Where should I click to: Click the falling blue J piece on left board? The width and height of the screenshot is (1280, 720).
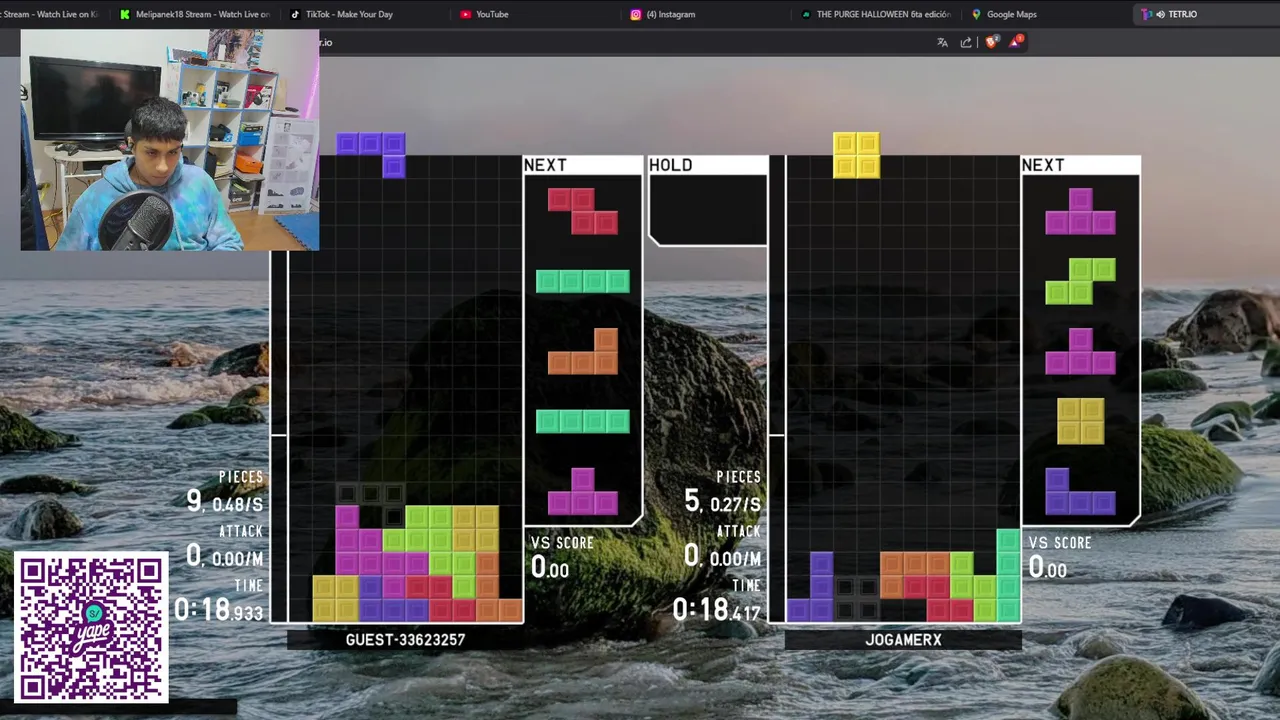click(x=371, y=155)
